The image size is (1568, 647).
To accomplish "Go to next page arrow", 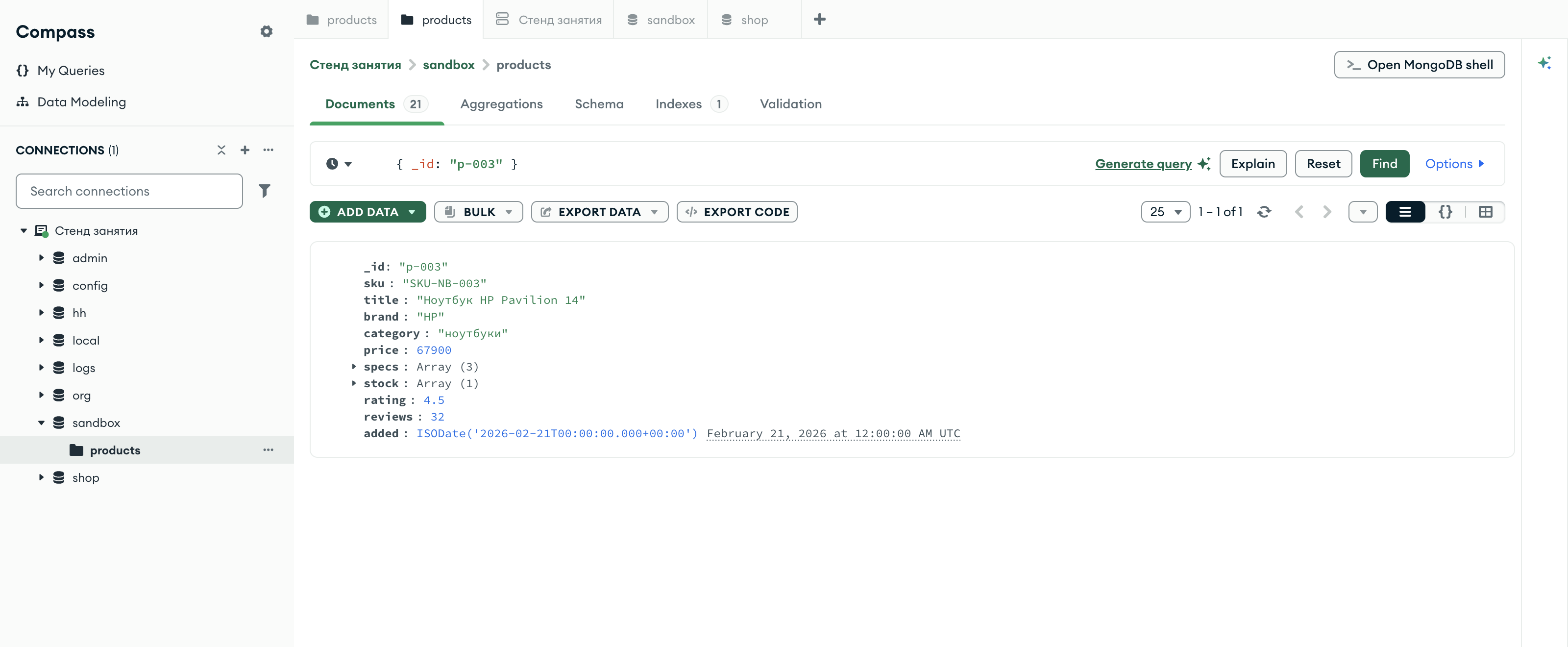I will [x=1327, y=212].
